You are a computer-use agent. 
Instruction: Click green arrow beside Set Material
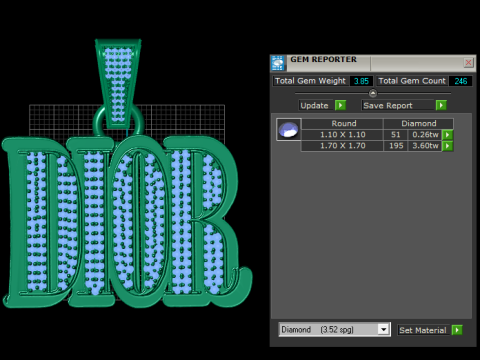(457, 330)
